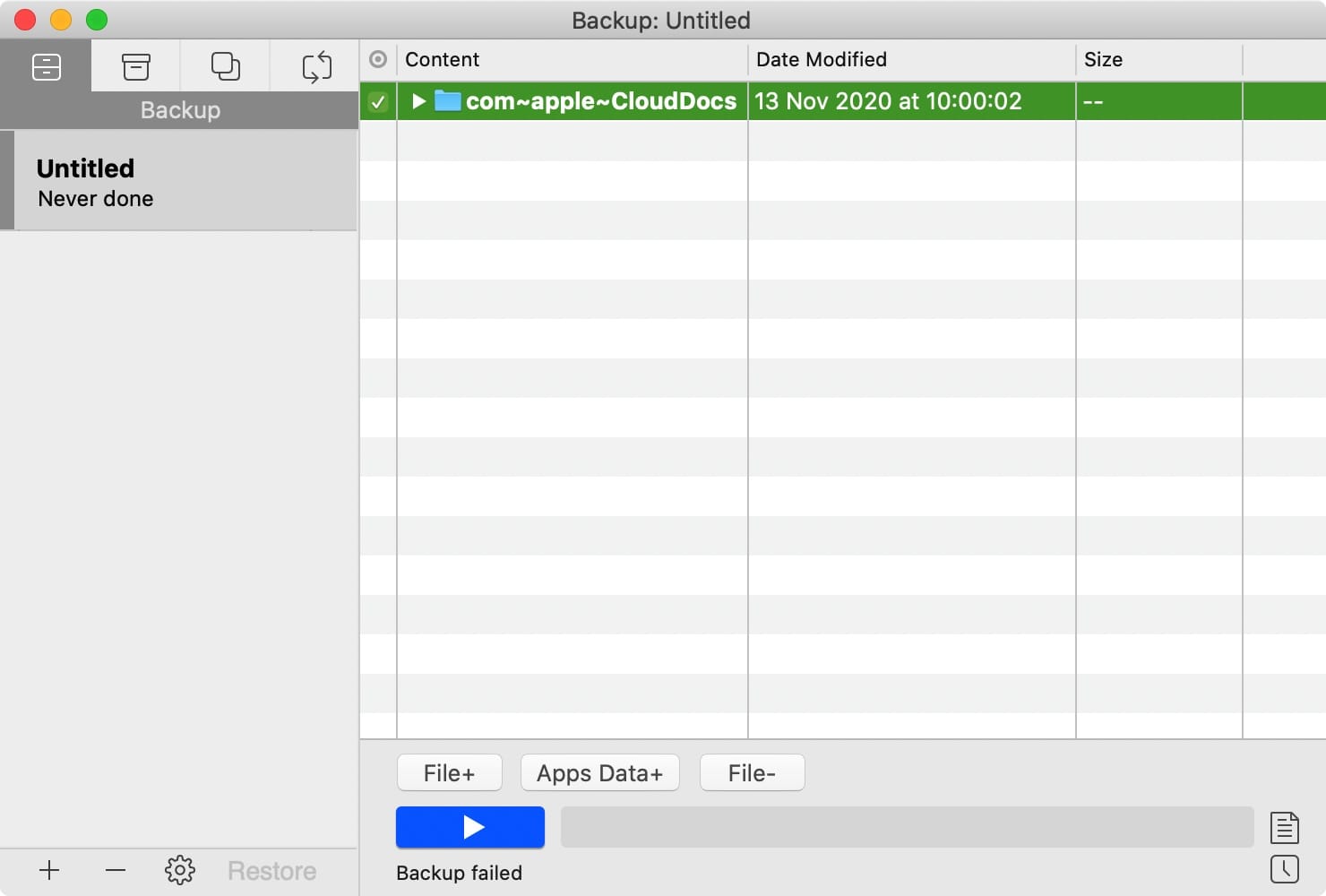Screen dimensions: 1326x896
Task: Switch to the Backup projects view
Action: pos(46,65)
